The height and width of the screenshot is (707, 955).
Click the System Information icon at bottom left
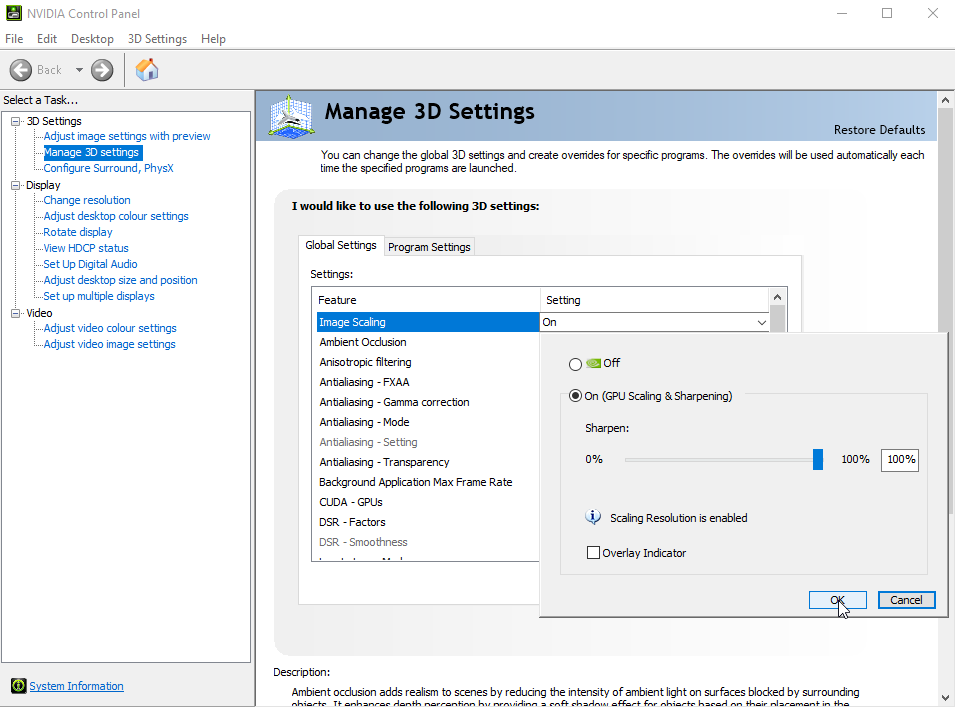pos(18,686)
